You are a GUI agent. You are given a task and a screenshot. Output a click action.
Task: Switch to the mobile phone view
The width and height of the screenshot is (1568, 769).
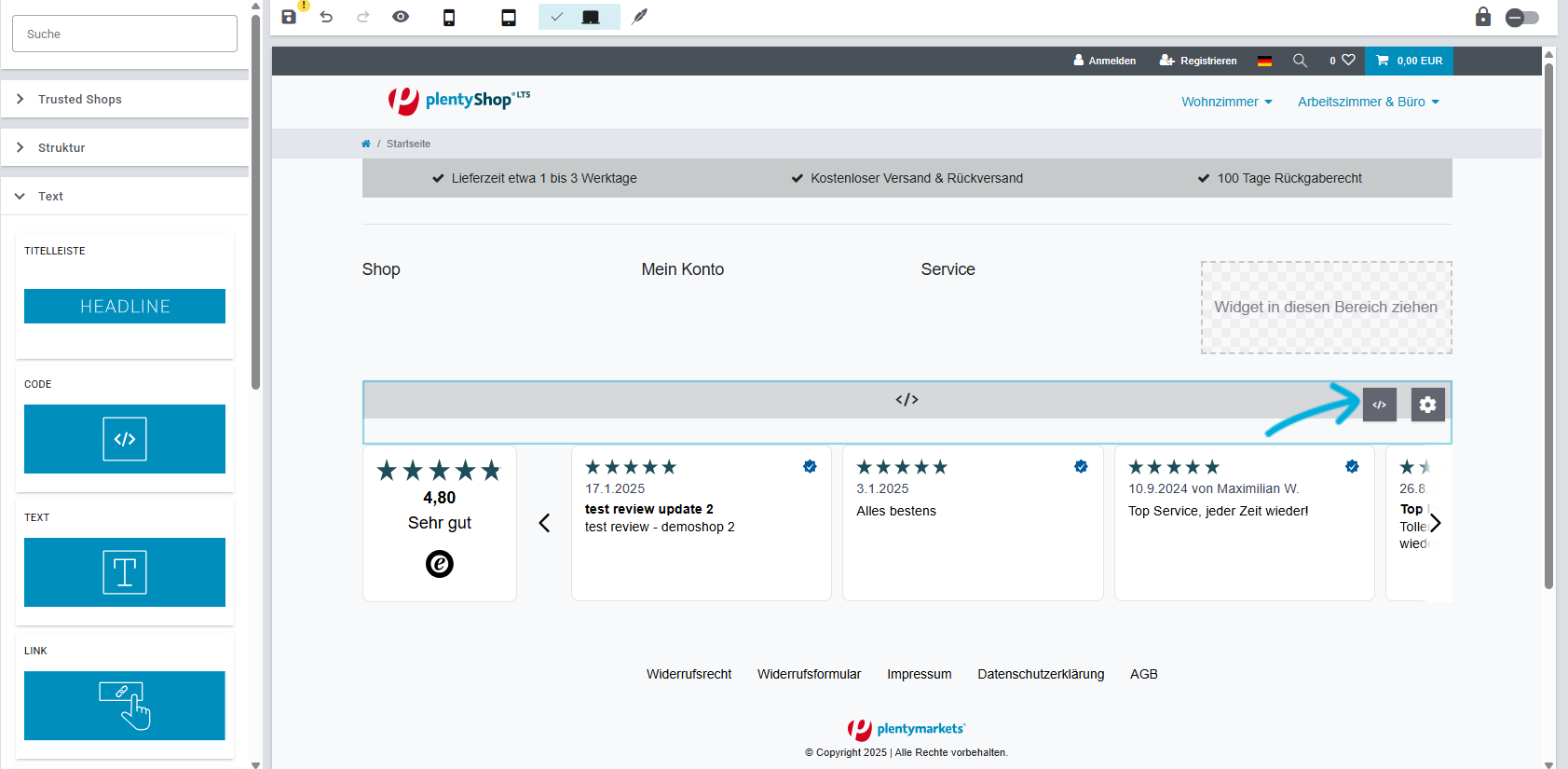click(x=449, y=17)
